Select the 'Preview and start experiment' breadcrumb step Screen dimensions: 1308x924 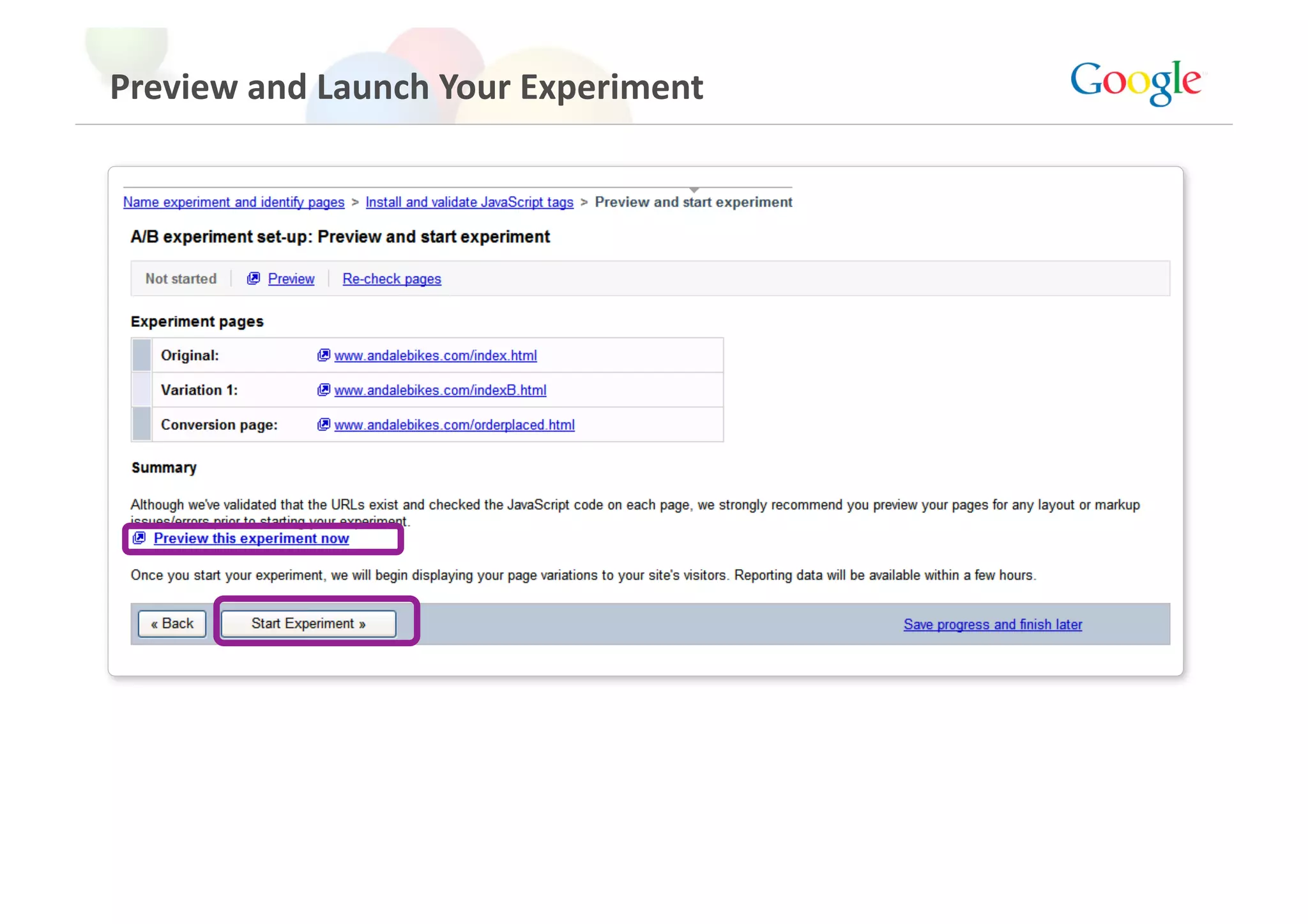click(x=694, y=202)
